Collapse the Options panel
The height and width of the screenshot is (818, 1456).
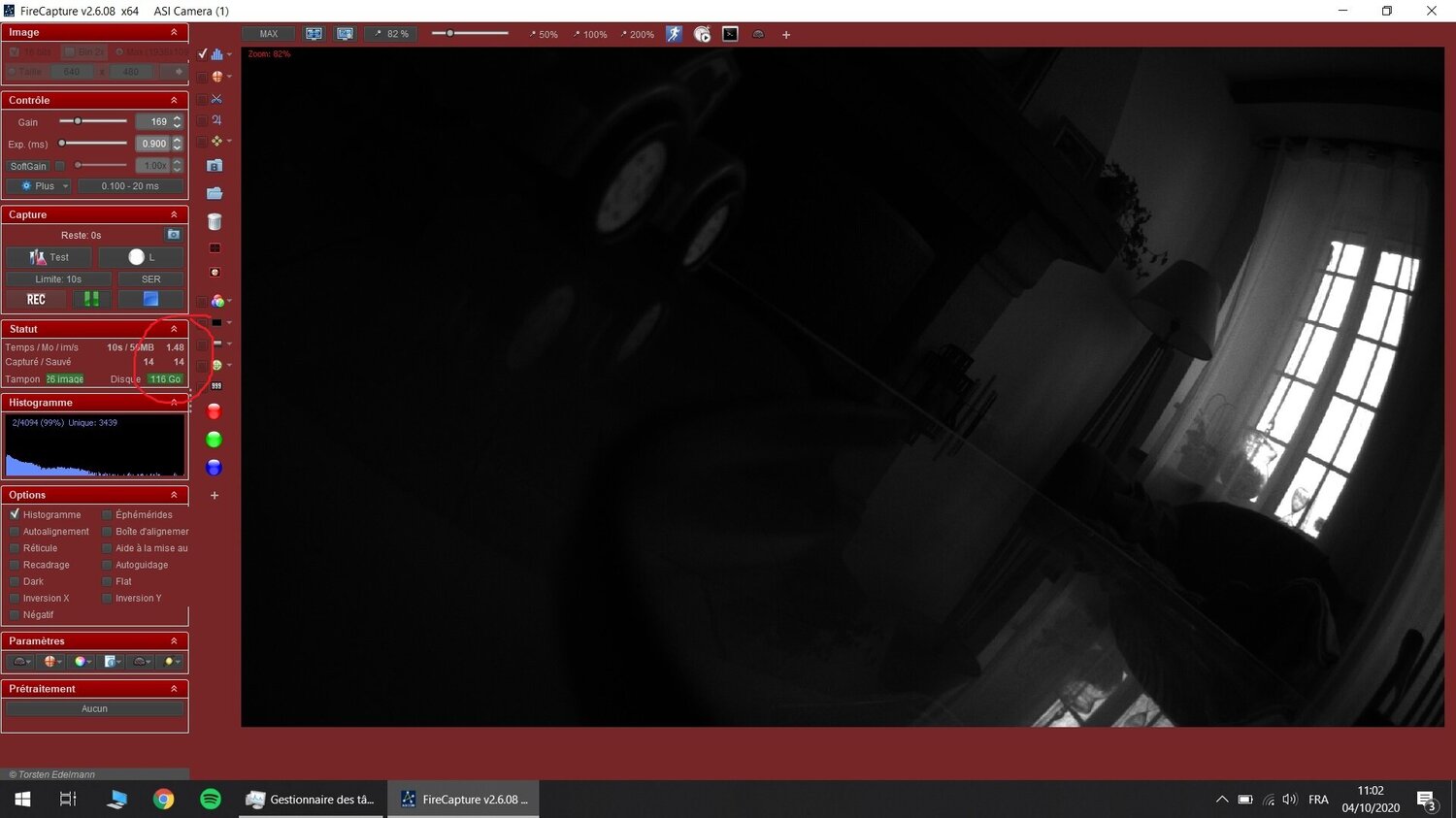coord(174,495)
